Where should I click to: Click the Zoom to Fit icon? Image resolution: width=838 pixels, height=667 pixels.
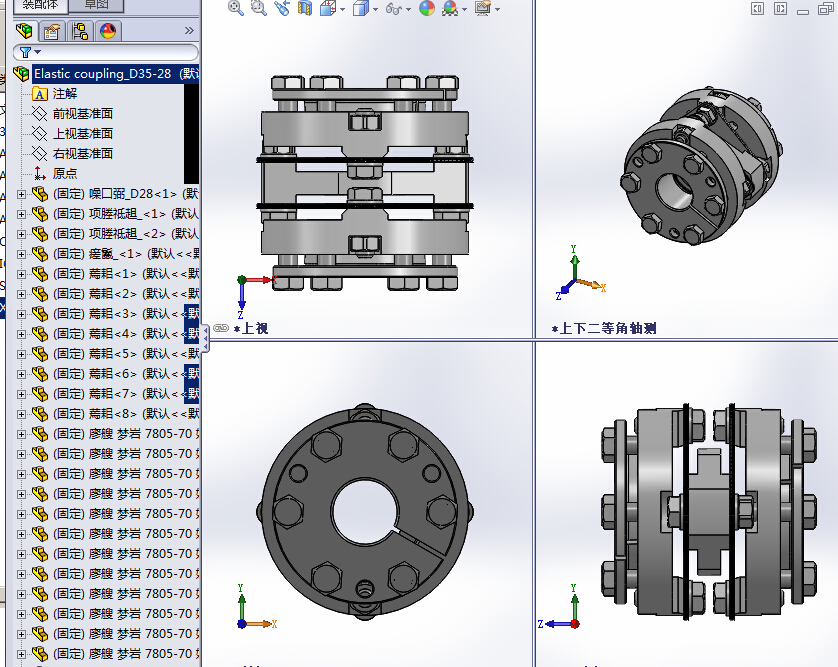(236, 7)
